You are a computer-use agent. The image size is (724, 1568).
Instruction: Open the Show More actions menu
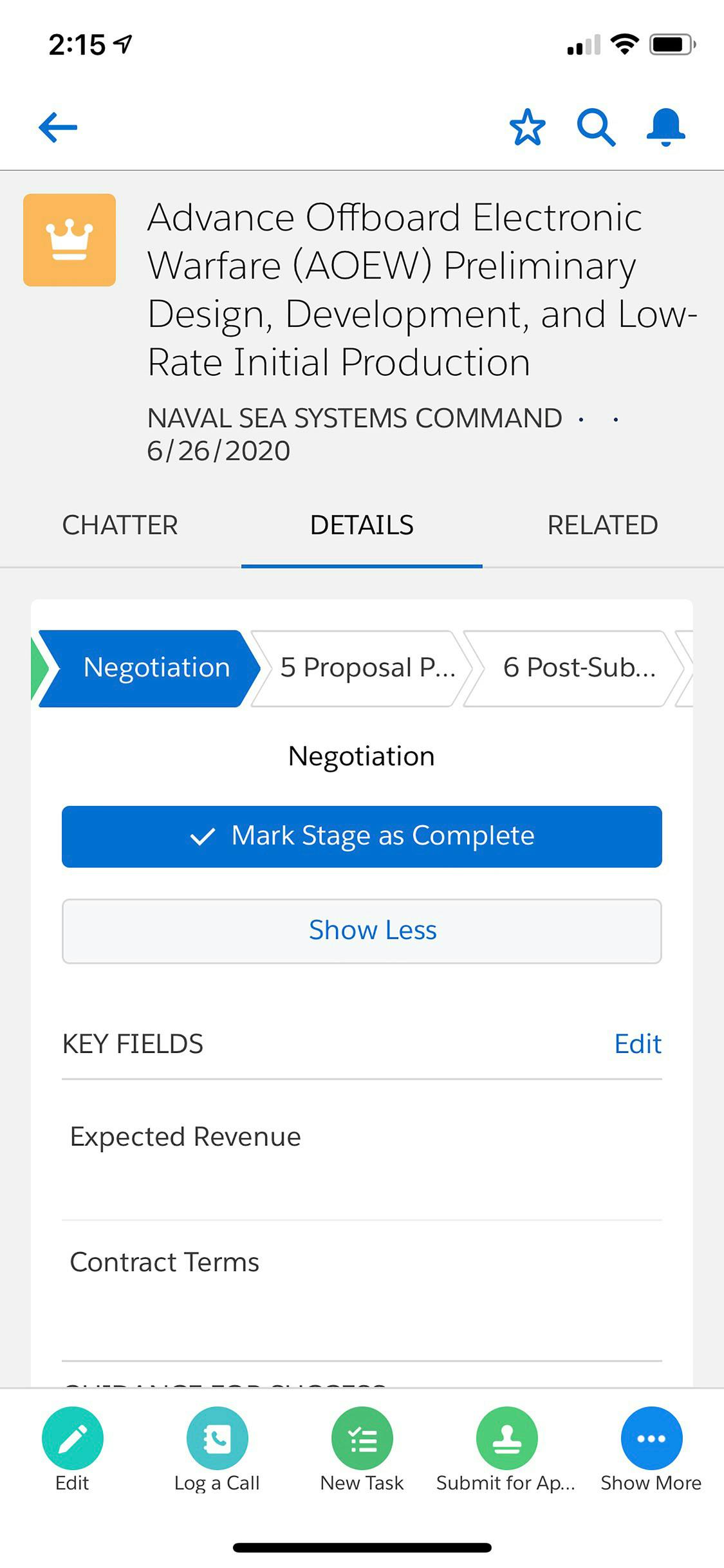click(651, 1437)
